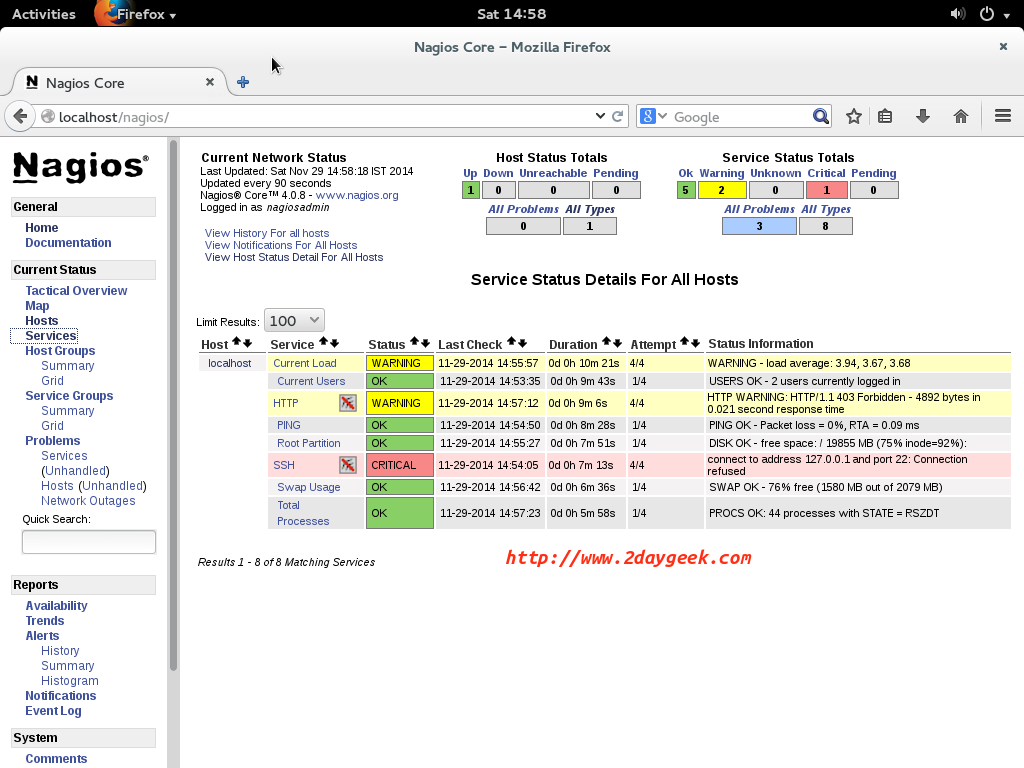Open Tactical Overview in the sidebar
Viewport: 1024px width, 768px height.
pyautogui.click(x=76, y=291)
